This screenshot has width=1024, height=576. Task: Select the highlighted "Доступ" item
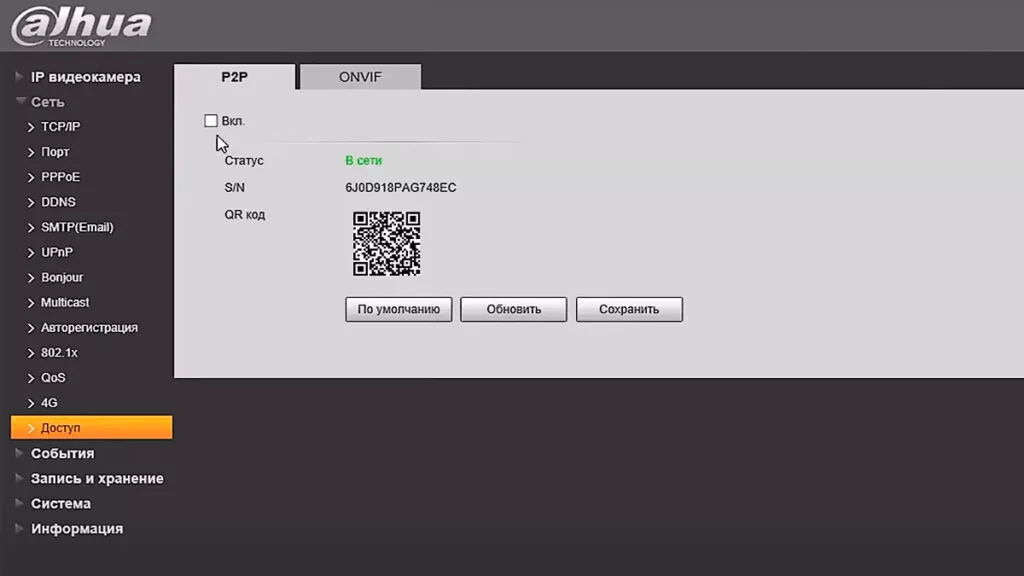(x=91, y=428)
